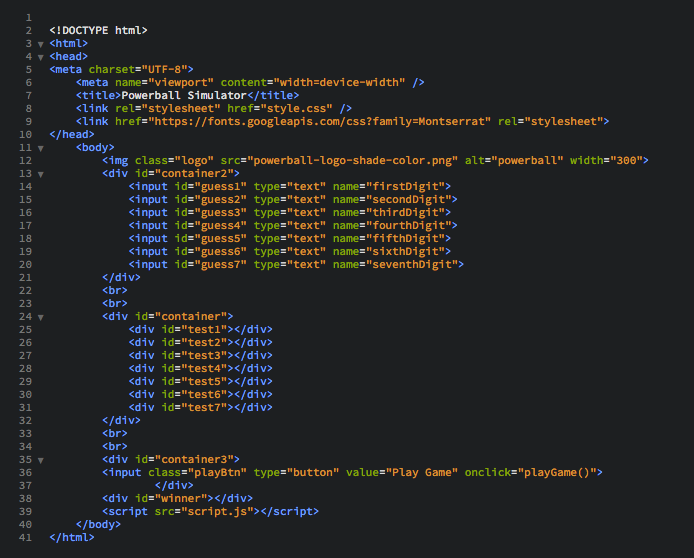Click the alt "powerball" value
694x558 pixels.
[x=527, y=160]
